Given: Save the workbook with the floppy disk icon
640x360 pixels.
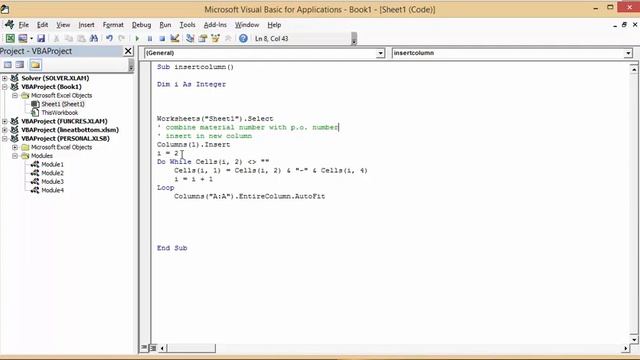Looking at the screenshot, I should pos(41,38).
